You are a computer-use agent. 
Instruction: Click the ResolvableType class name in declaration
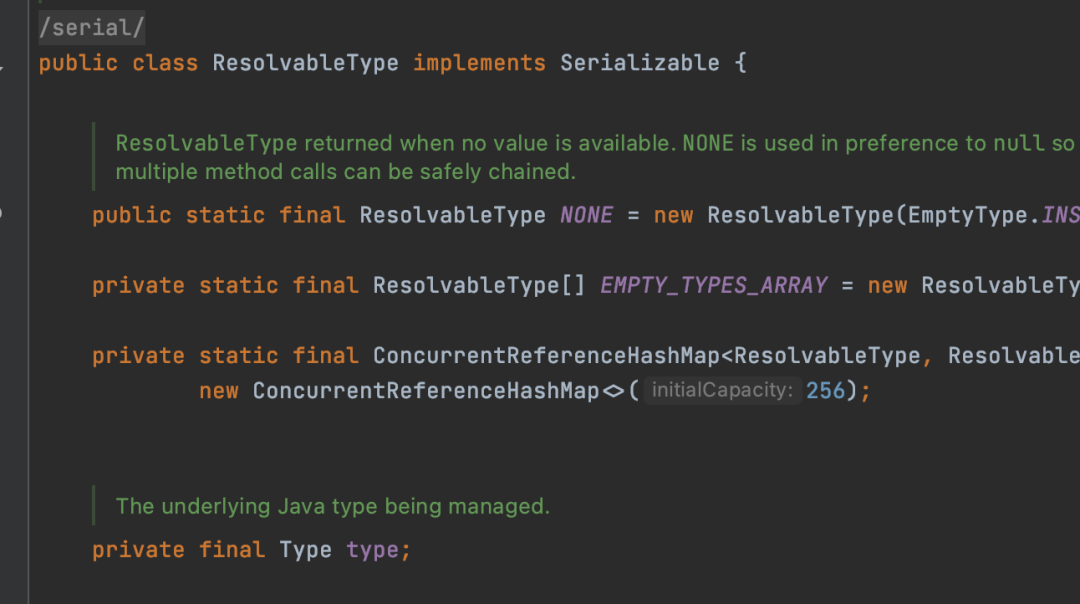305,63
